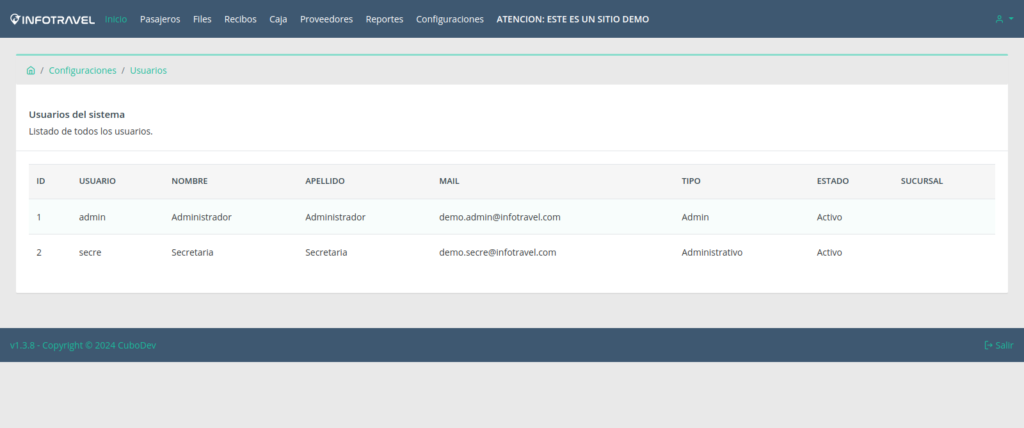This screenshot has height=428, width=1024.
Task: Click the NOMBRE column header
Action: pyautogui.click(x=189, y=181)
